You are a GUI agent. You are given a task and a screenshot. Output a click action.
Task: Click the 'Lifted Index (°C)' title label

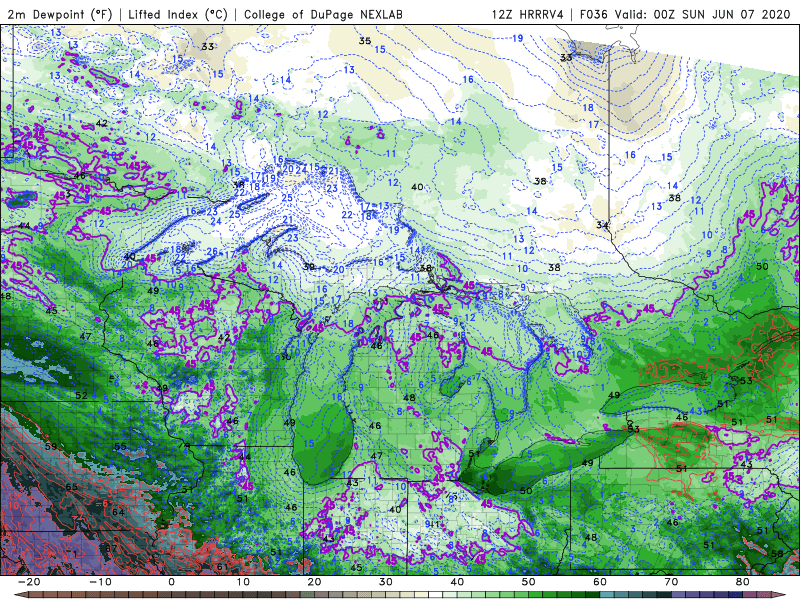point(178,14)
